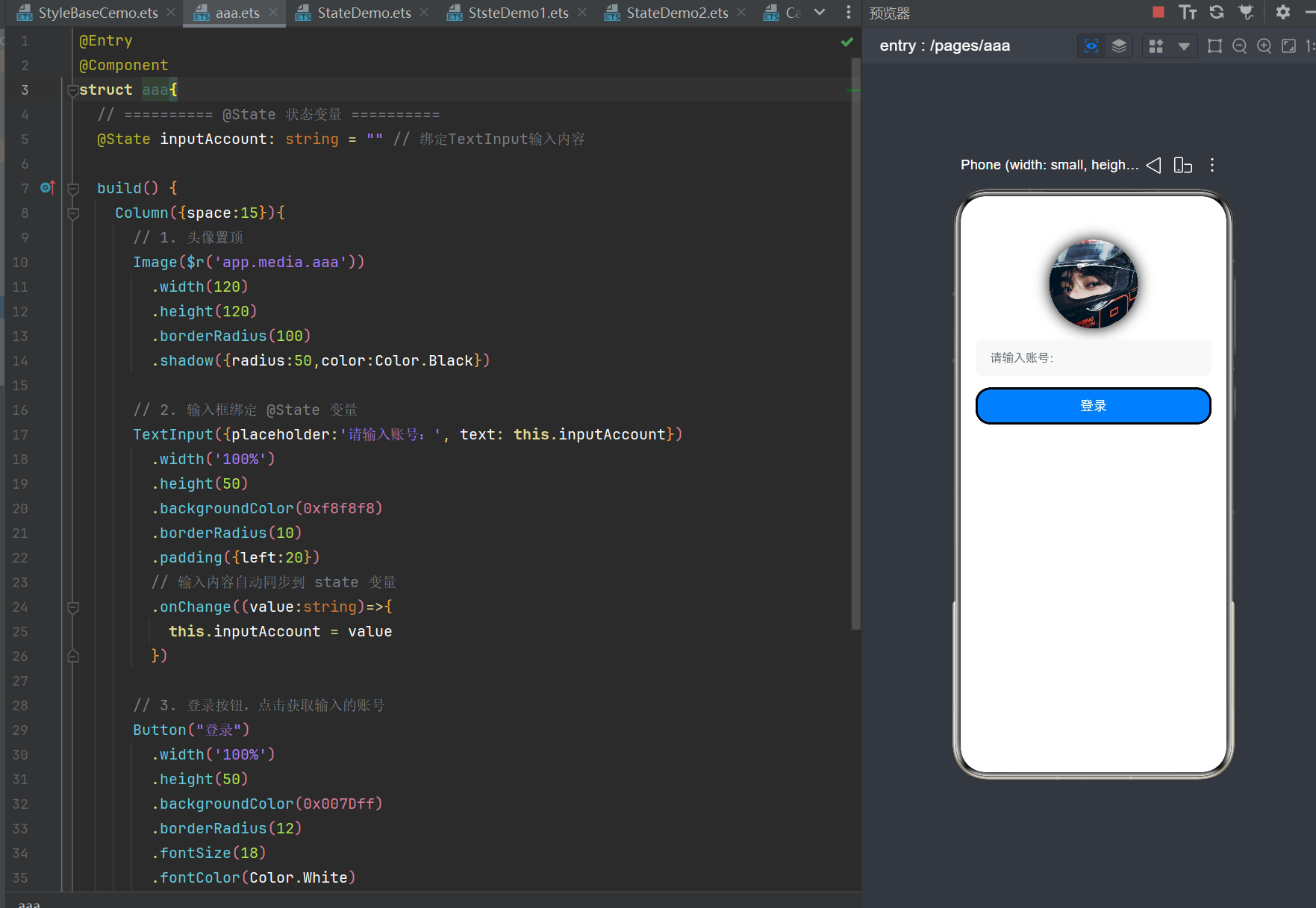Expand profile dropdown arrow in previewer
1316x908 pixels.
point(1184,46)
